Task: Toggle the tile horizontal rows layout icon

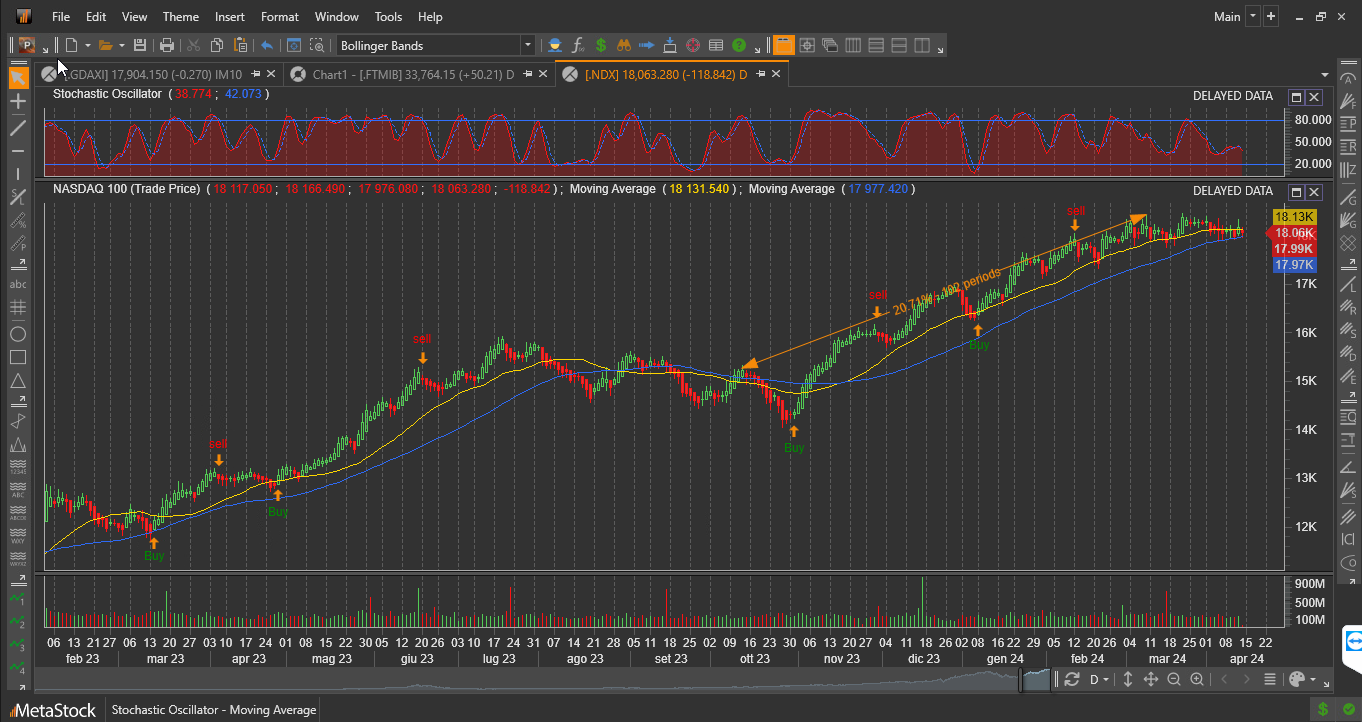Action: [876, 45]
